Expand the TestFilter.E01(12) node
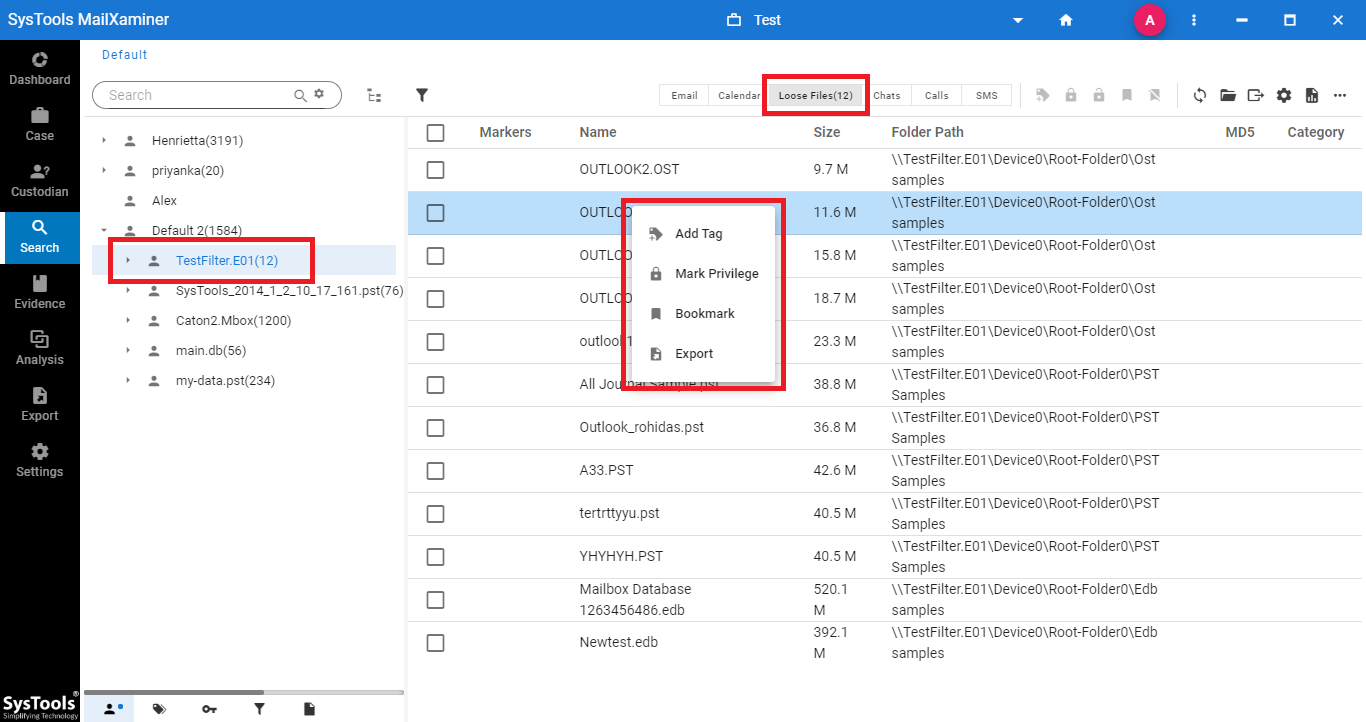The image size is (1366, 722). 128,261
